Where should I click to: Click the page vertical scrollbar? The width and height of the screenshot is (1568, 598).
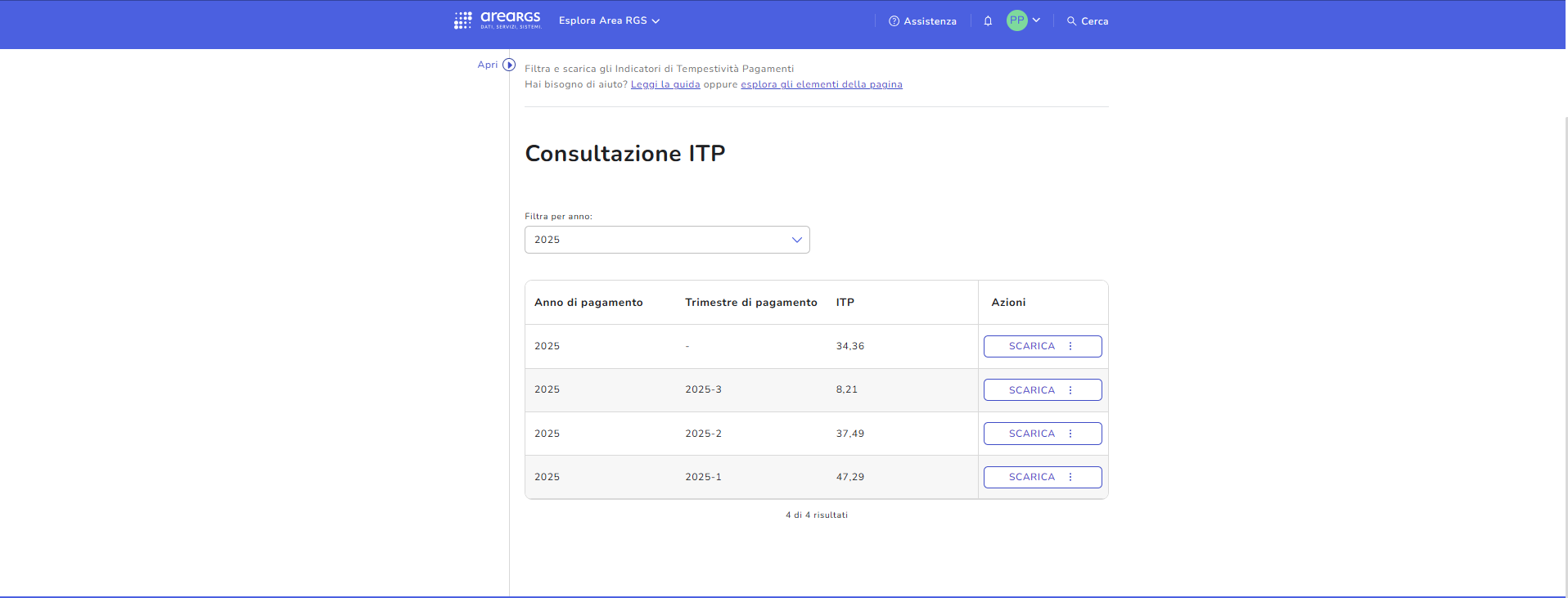tap(1566, 327)
